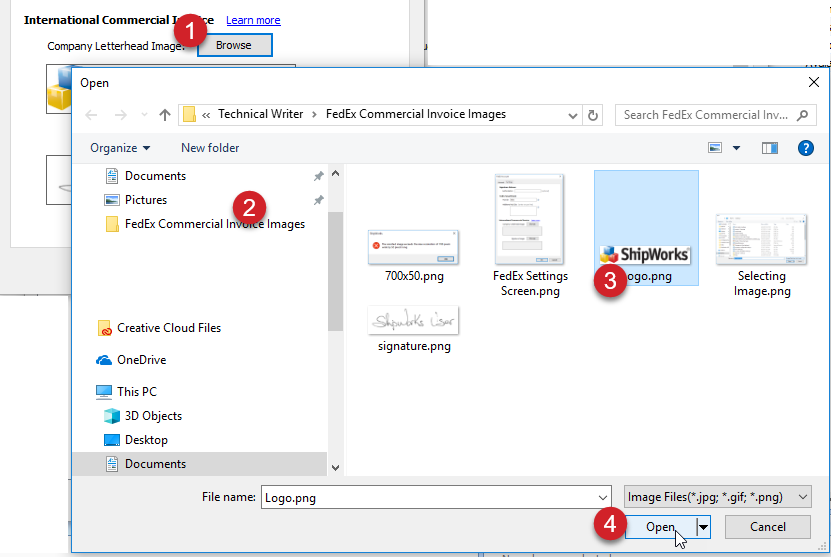Click the search magnifier icon
The image size is (831, 557).
(802, 115)
